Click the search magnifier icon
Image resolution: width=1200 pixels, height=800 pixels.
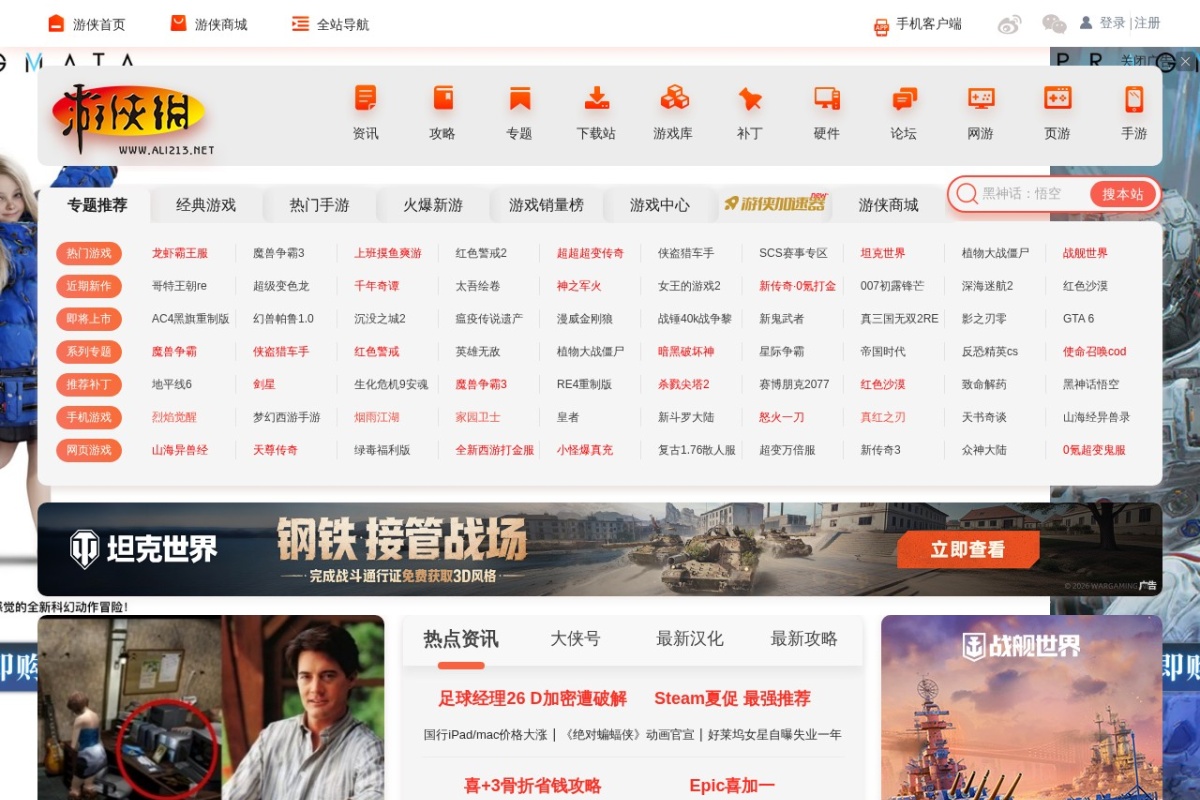(967, 194)
